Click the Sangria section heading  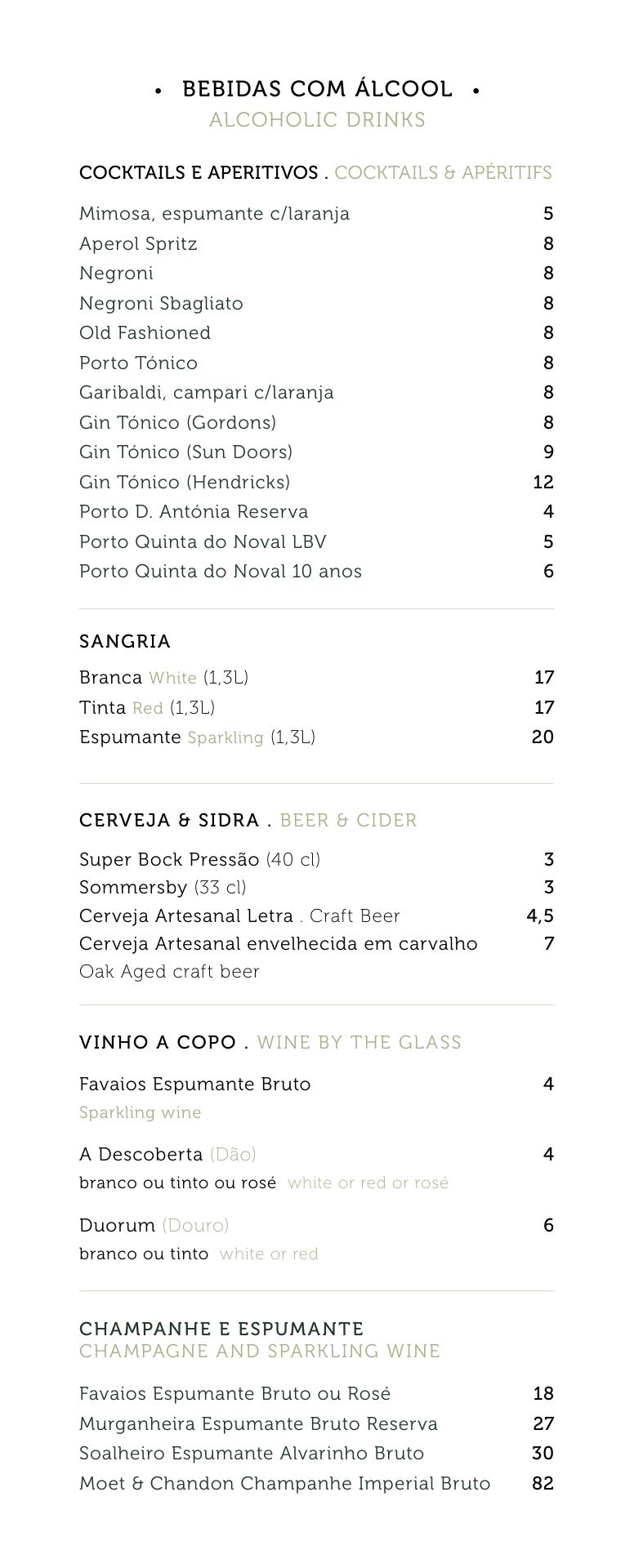pyautogui.click(x=125, y=642)
